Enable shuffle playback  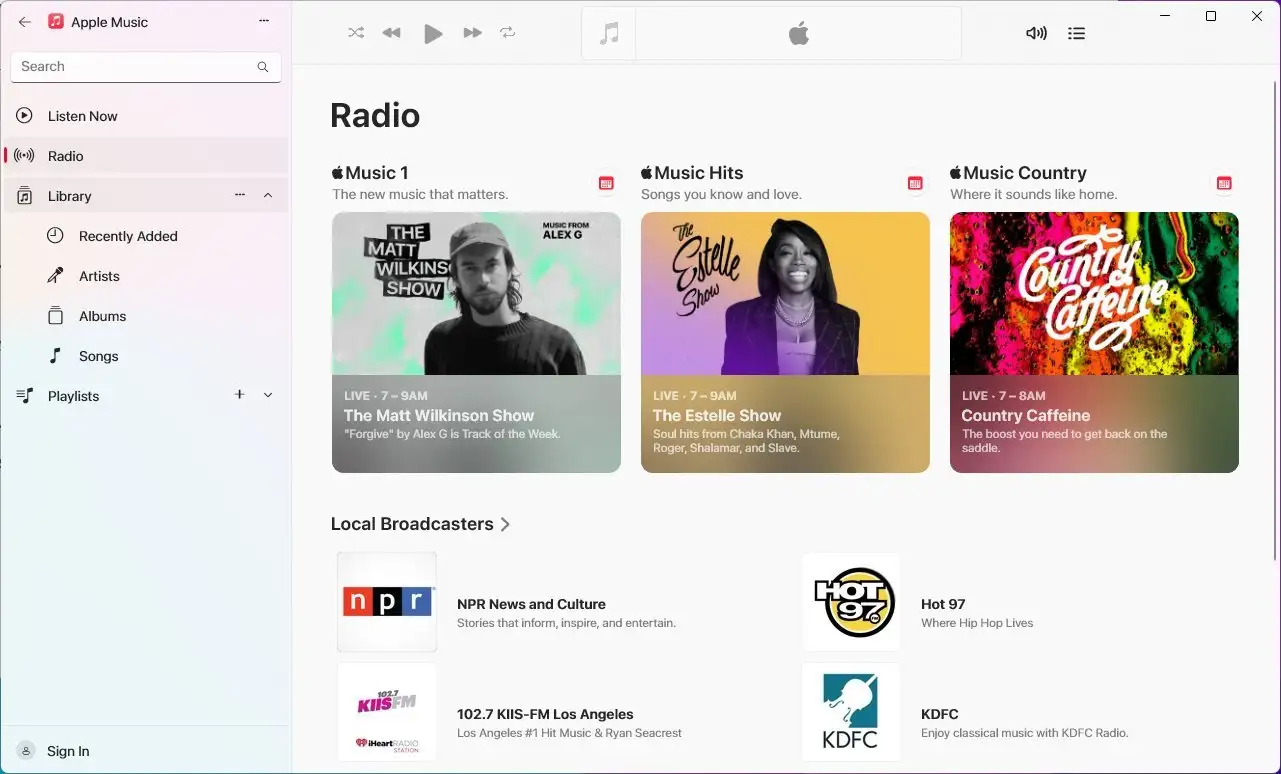356,32
